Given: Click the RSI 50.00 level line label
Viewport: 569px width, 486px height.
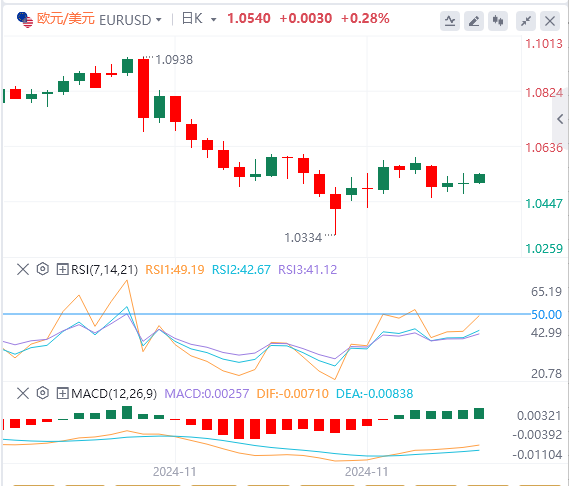Looking at the screenshot, I should 547,314.
